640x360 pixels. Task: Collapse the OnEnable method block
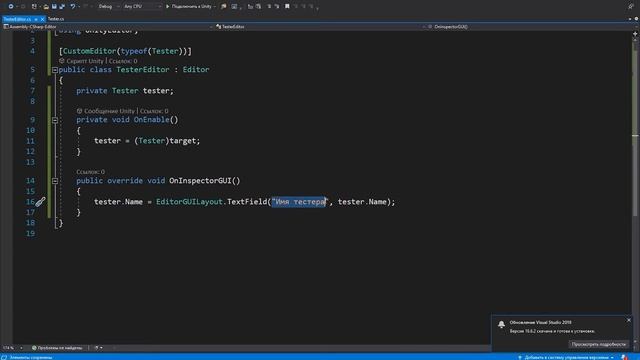coord(55,120)
